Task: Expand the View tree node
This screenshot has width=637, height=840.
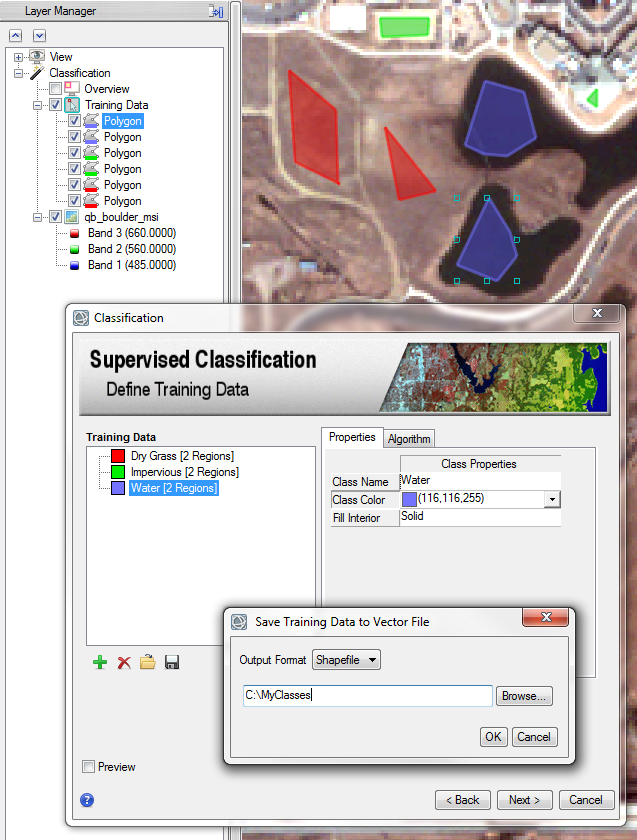Action: coord(18,57)
